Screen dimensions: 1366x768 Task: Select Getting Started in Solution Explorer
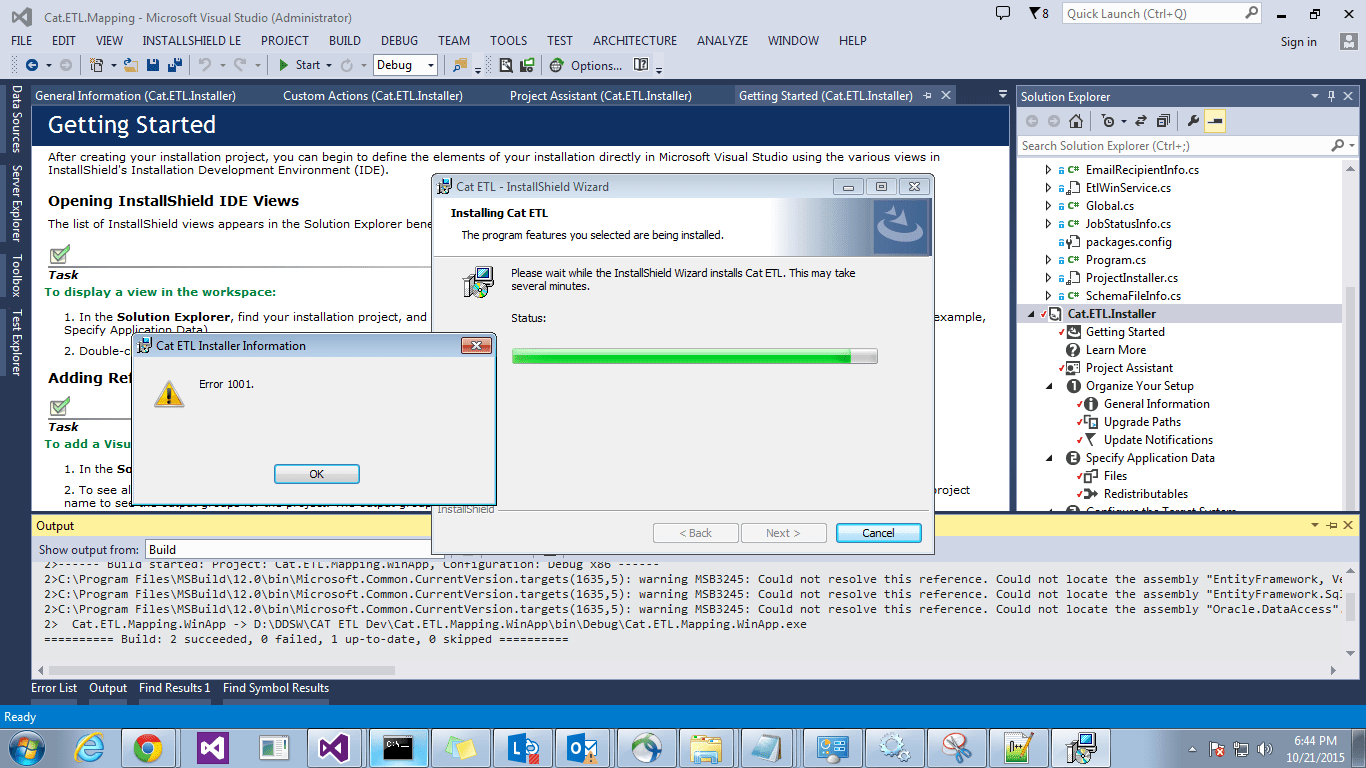(1125, 332)
